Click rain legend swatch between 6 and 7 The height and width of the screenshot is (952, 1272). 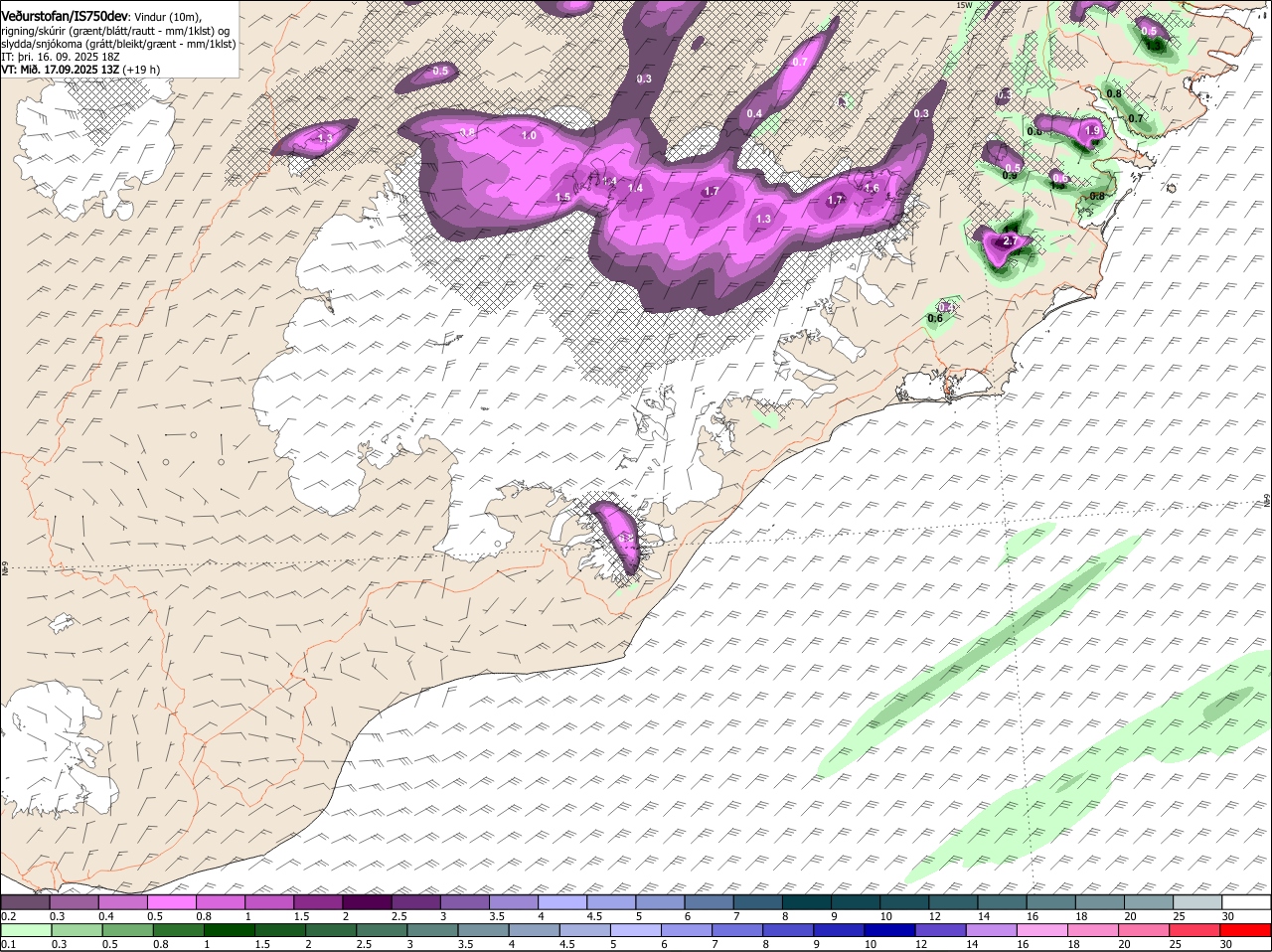point(687,931)
